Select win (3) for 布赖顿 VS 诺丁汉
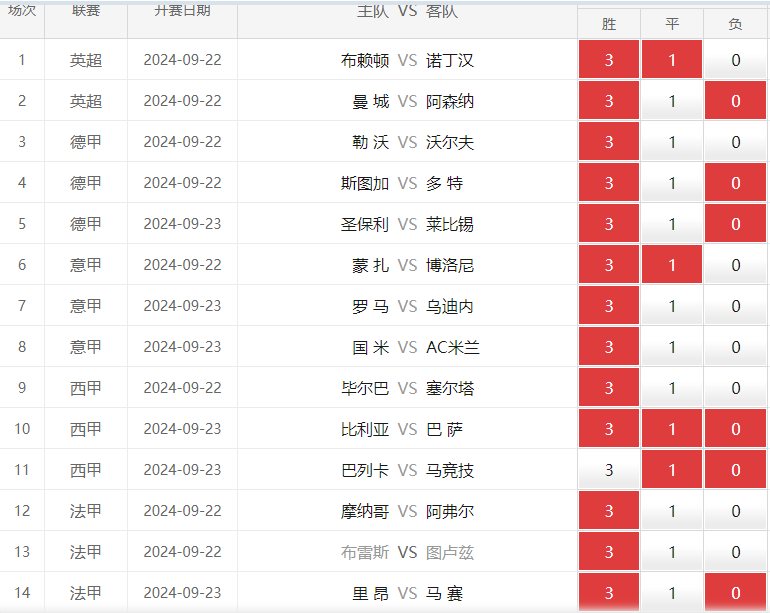This screenshot has height=613, width=770. point(609,60)
